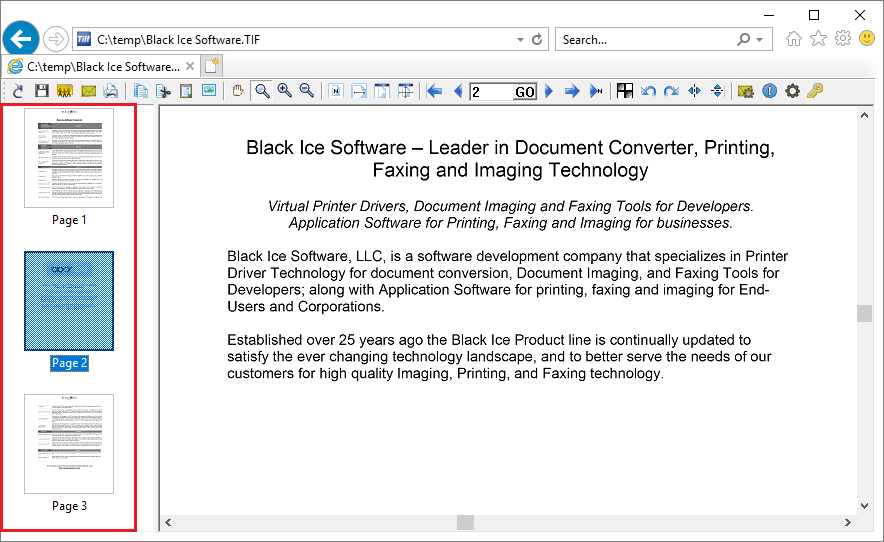Click the Save floppy disk icon
884x542 pixels.
point(42,91)
